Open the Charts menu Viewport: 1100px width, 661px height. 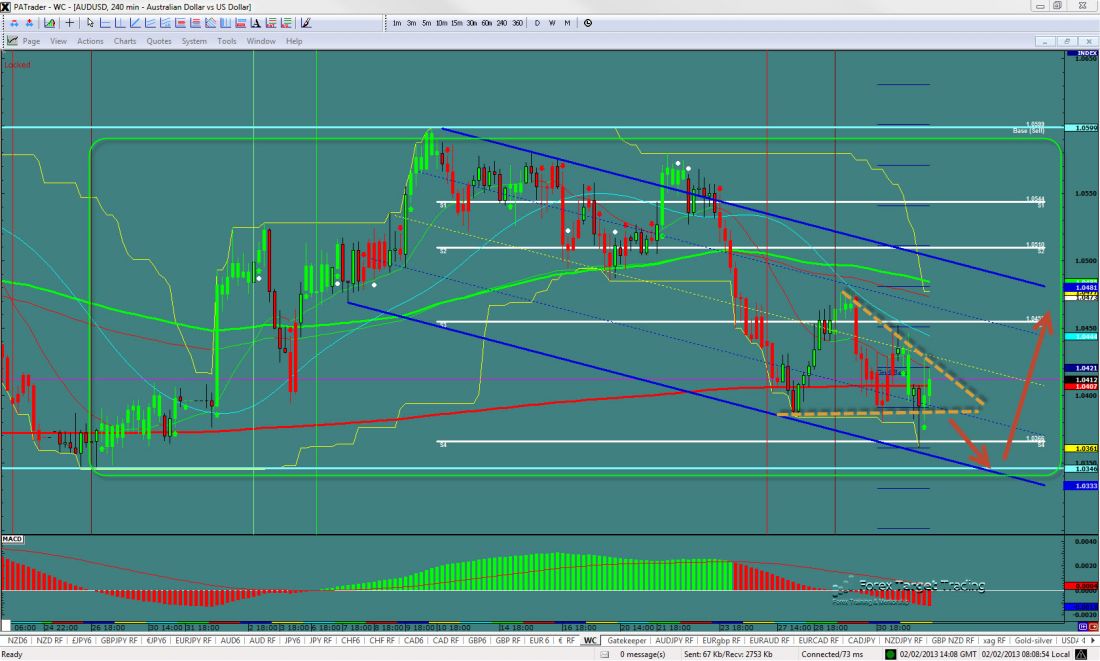click(x=125, y=41)
